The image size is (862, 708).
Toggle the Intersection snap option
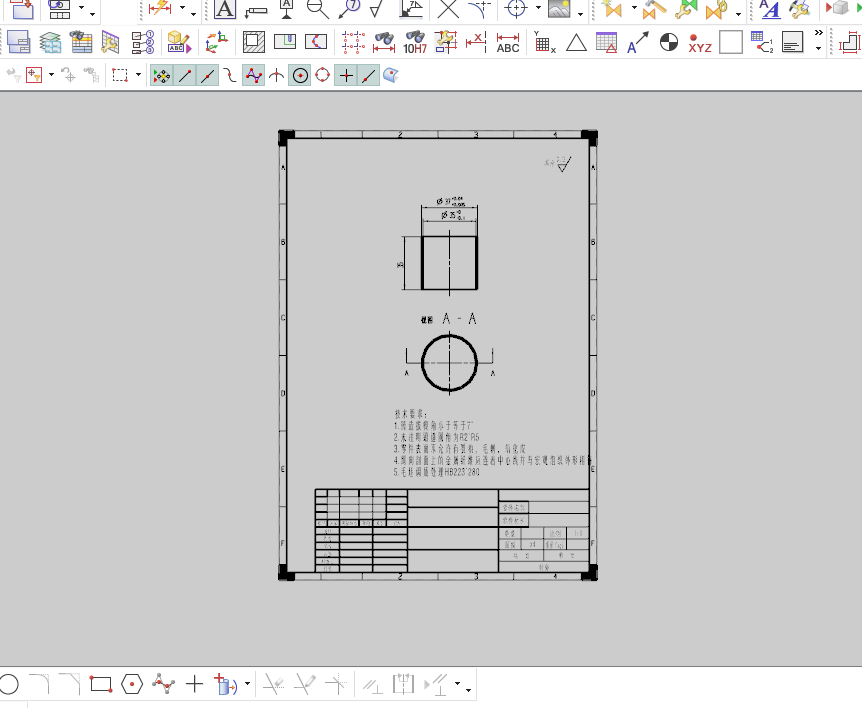point(277,75)
